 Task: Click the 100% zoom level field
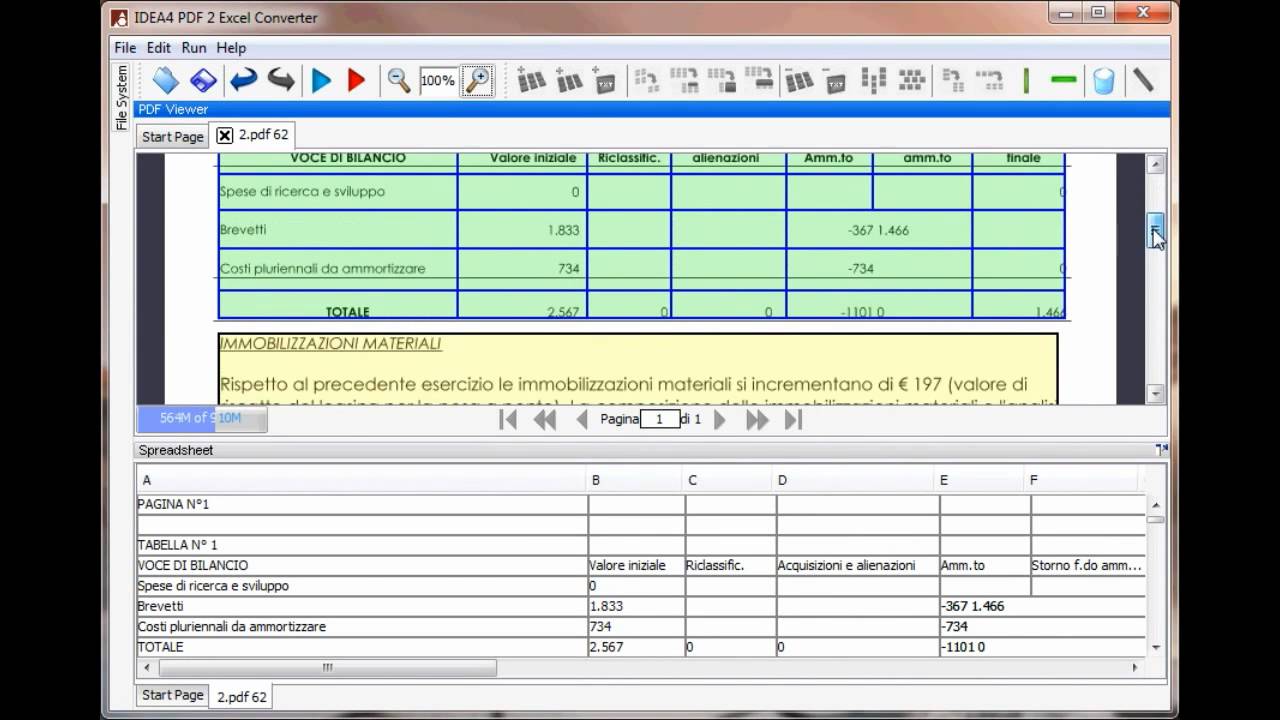click(438, 81)
